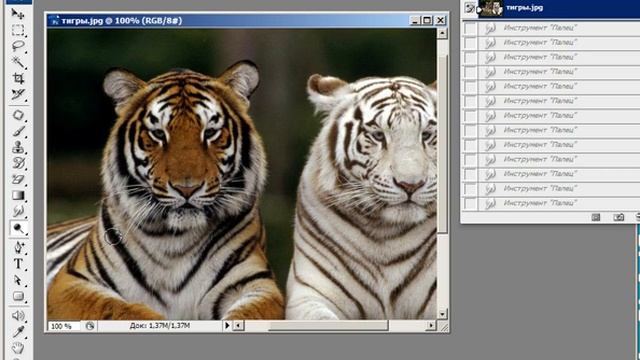
Task: Click the horizontal scrollbar thumb of image window
Action: tap(329, 326)
